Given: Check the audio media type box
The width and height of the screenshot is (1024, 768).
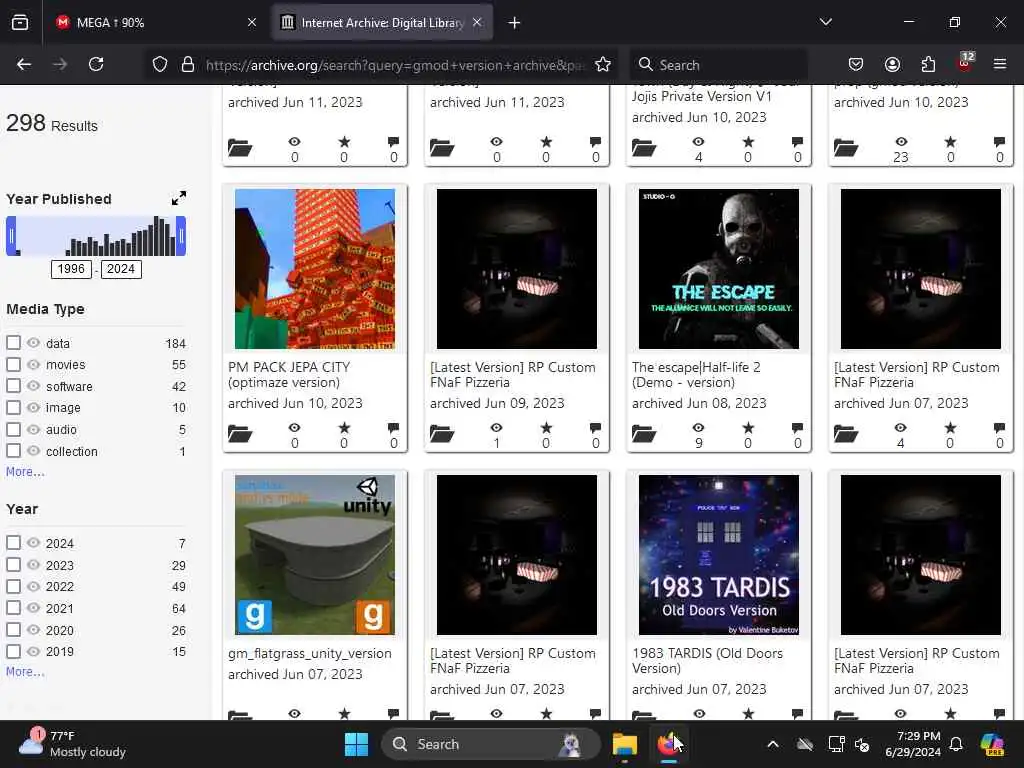Looking at the screenshot, I should tap(13, 429).
